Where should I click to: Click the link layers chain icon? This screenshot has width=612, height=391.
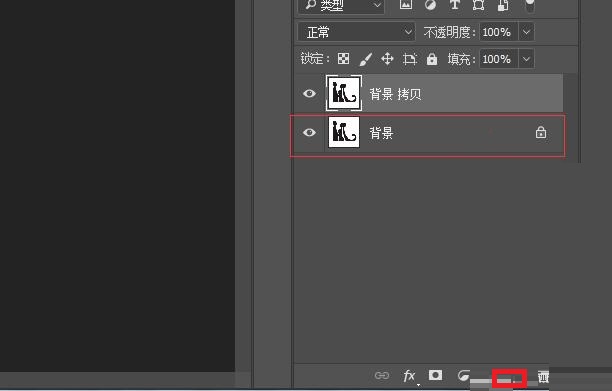tap(382, 376)
